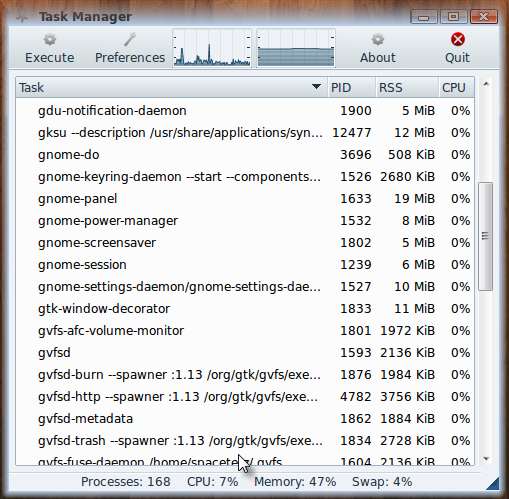The width and height of the screenshot is (509, 499).
Task: Click PID value 1833
Action: point(356,309)
